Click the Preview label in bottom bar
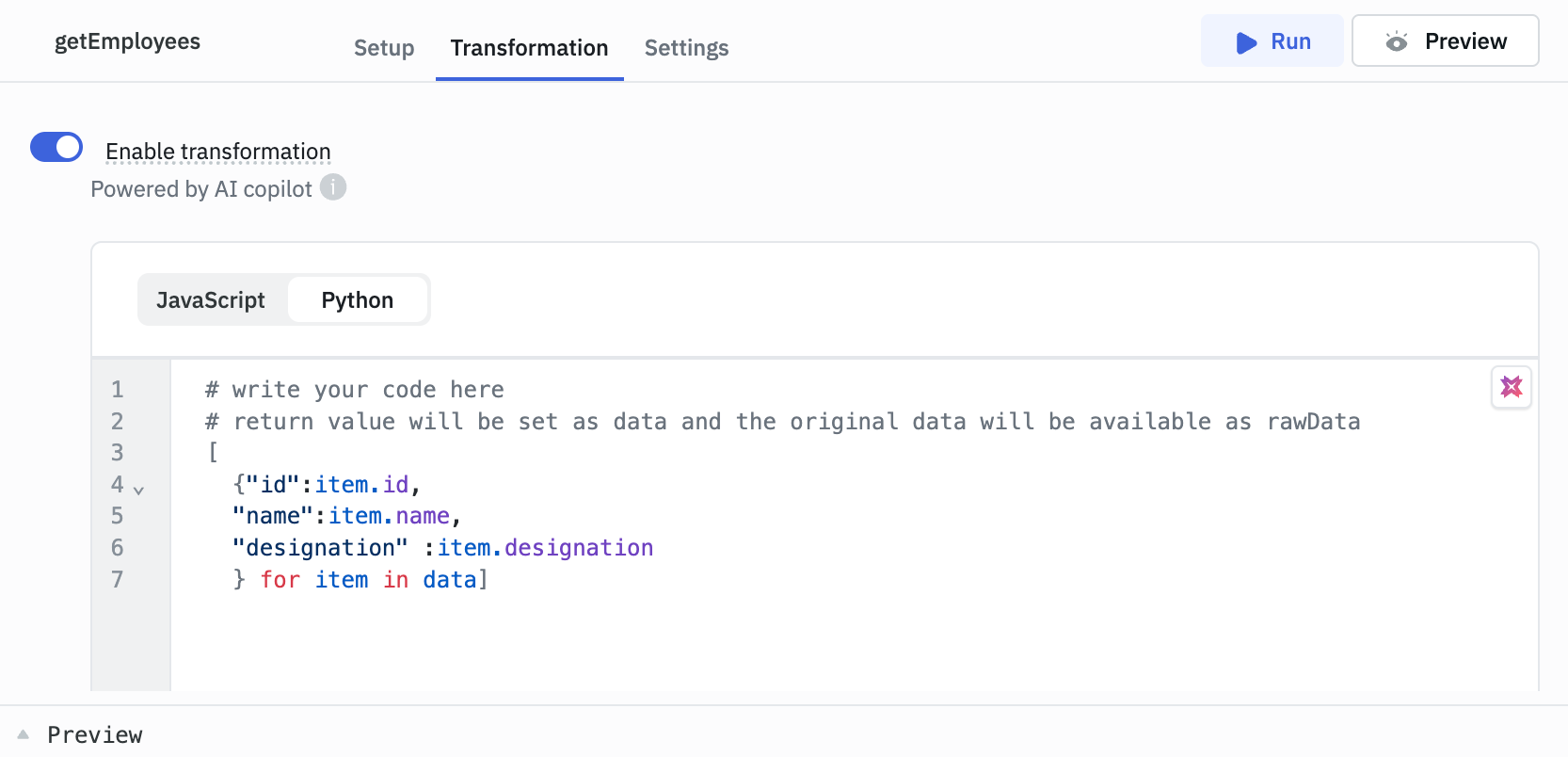The width and height of the screenshot is (1568, 757). (x=95, y=734)
